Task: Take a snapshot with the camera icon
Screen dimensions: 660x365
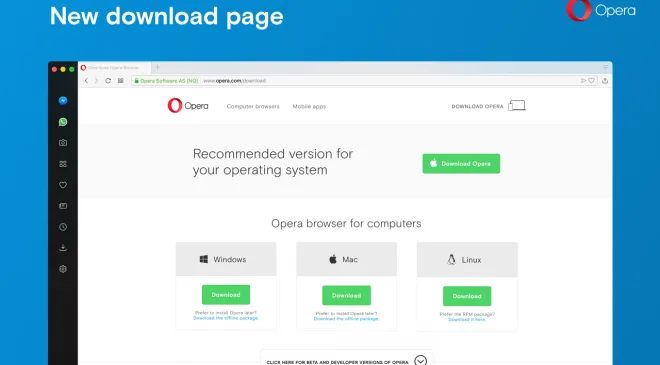Action: [x=63, y=143]
